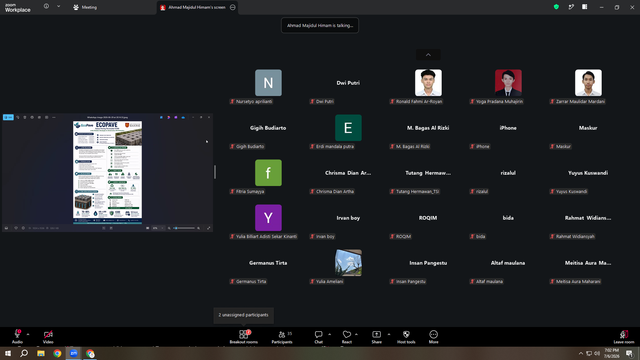This screenshot has width=640, height=360.
Task: Click the 2 unassigned participants tooltip
Action: coord(243,315)
